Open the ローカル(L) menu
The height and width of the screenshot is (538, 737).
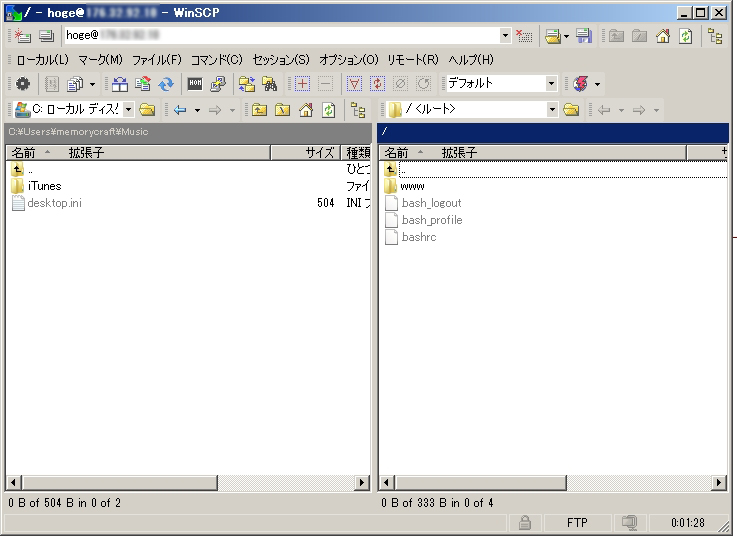[42, 60]
